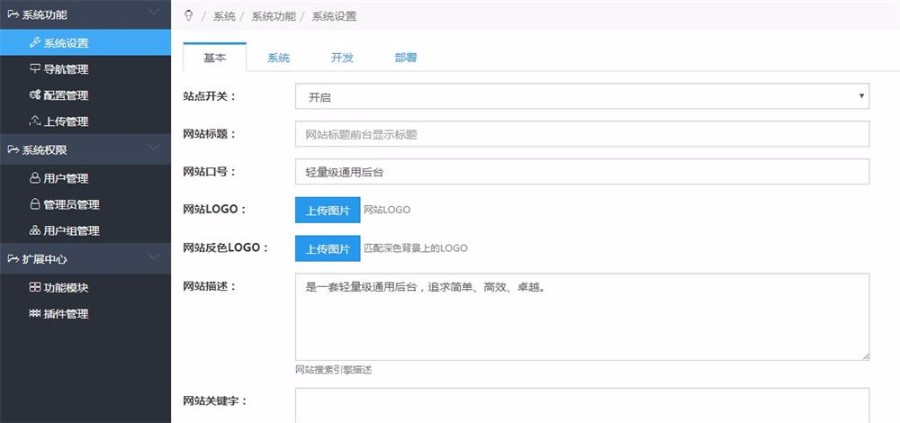Open 功能模块 in the sidebar
This screenshot has height=423, width=900.
(x=85, y=288)
